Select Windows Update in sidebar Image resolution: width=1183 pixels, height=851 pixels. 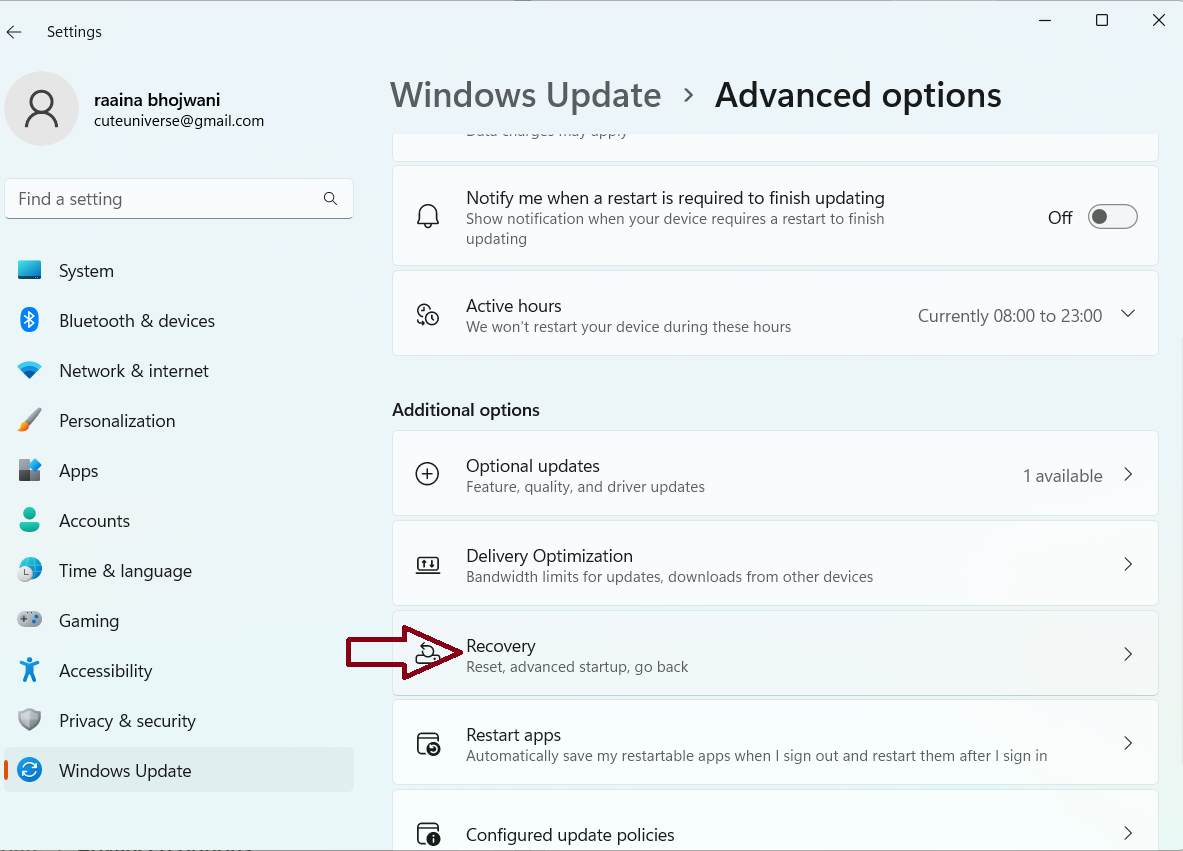125,771
